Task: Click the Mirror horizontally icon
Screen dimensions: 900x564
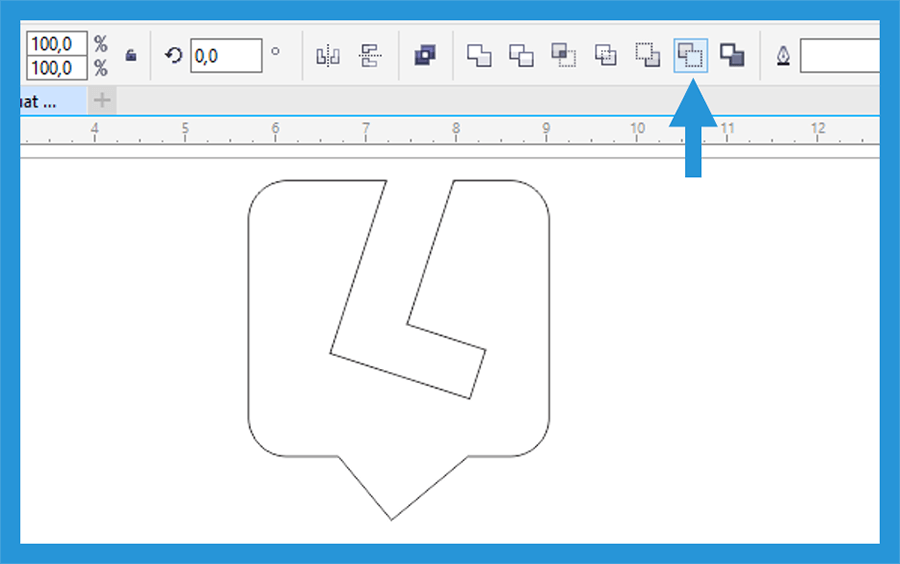Action: [x=328, y=56]
